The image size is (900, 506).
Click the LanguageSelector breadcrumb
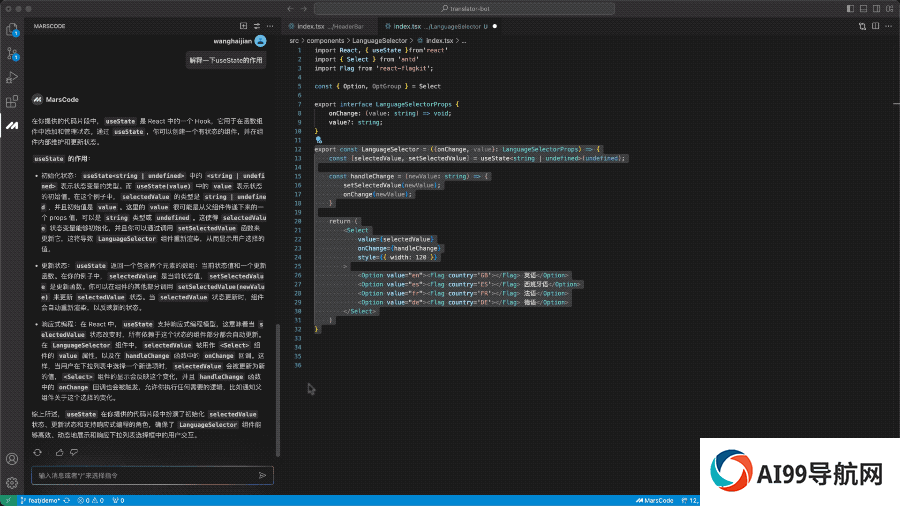(379, 41)
